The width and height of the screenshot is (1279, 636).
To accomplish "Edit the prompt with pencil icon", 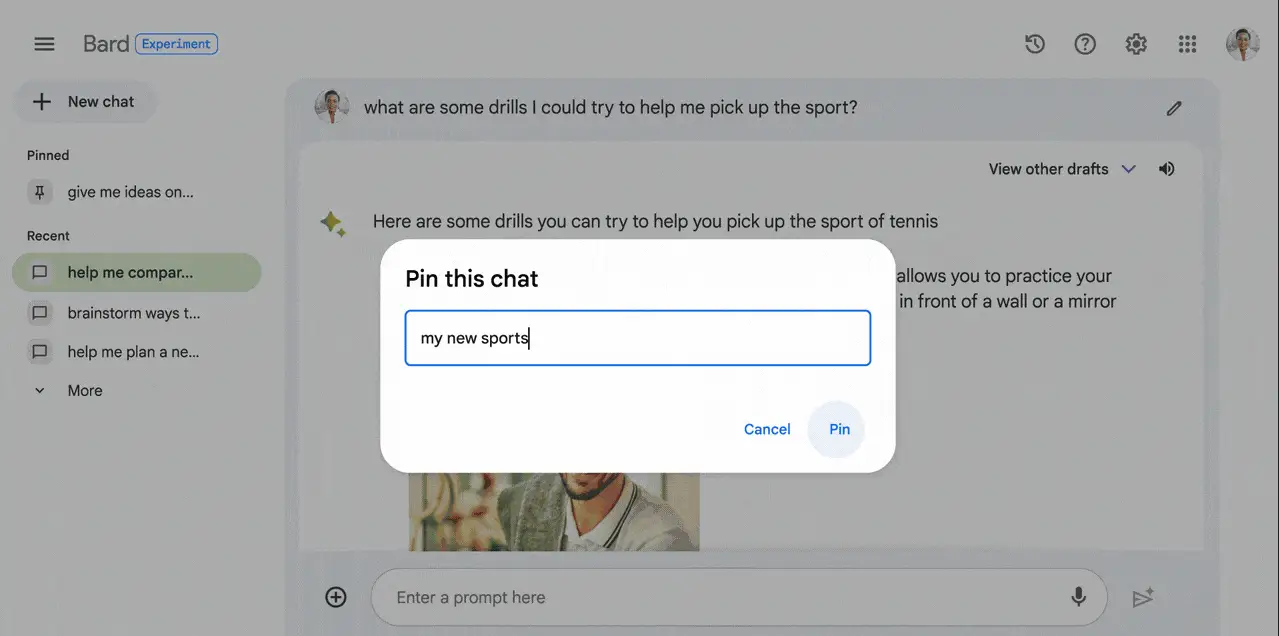I will pyautogui.click(x=1174, y=108).
